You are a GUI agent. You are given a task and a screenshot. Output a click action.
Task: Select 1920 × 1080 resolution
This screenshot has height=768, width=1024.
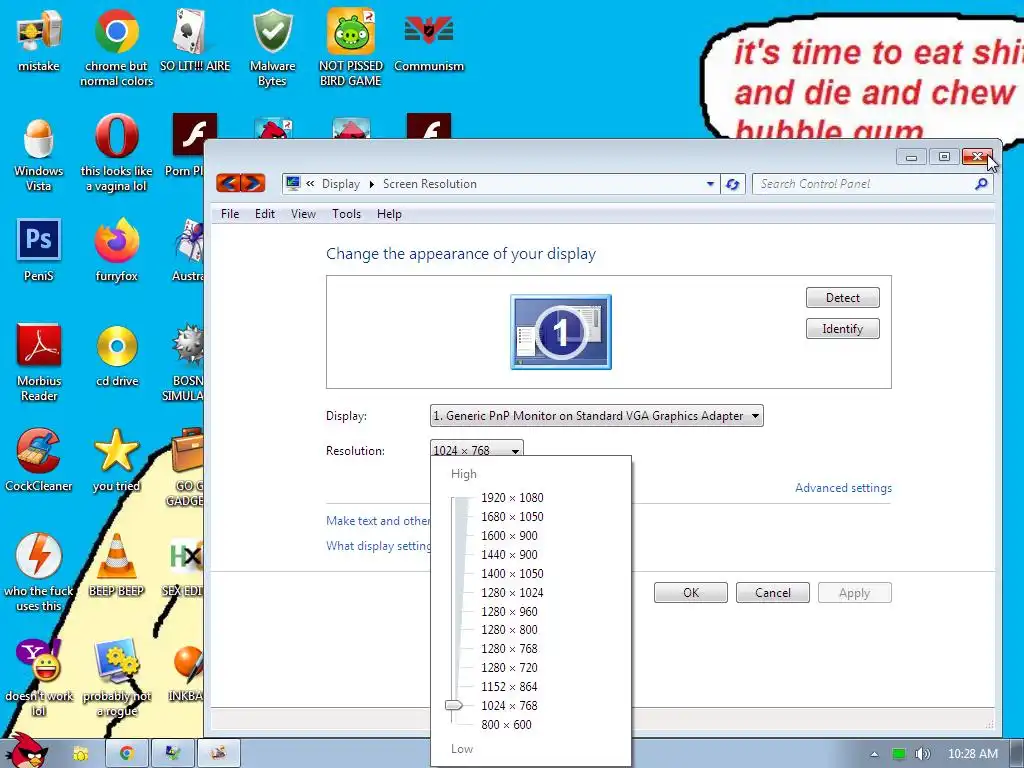[x=512, y=498]
